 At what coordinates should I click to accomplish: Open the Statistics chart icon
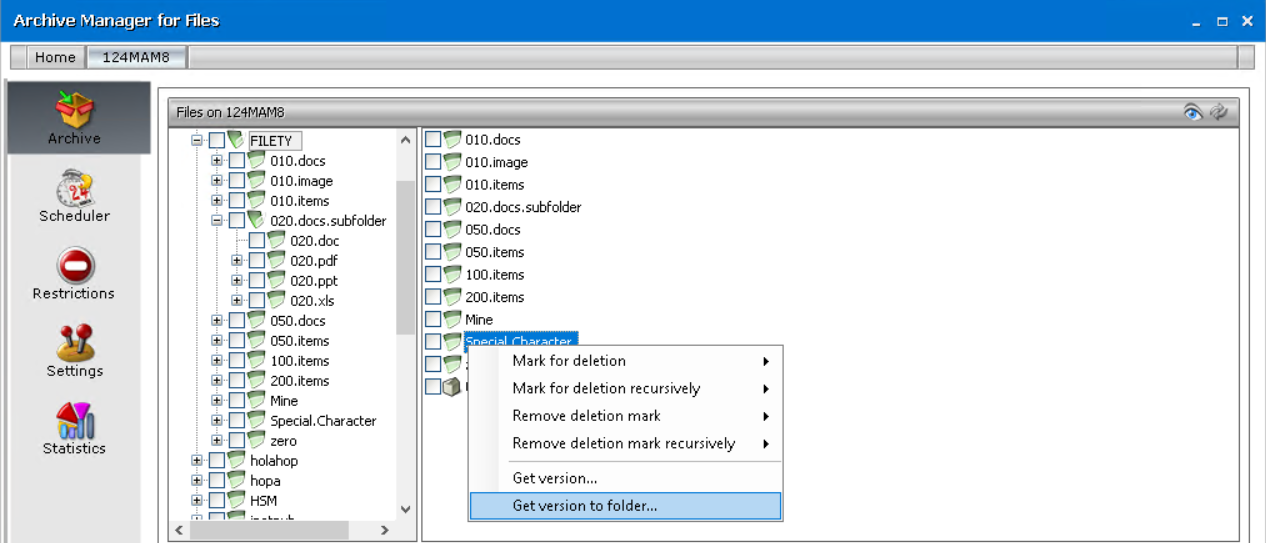[x=75, y=420]
